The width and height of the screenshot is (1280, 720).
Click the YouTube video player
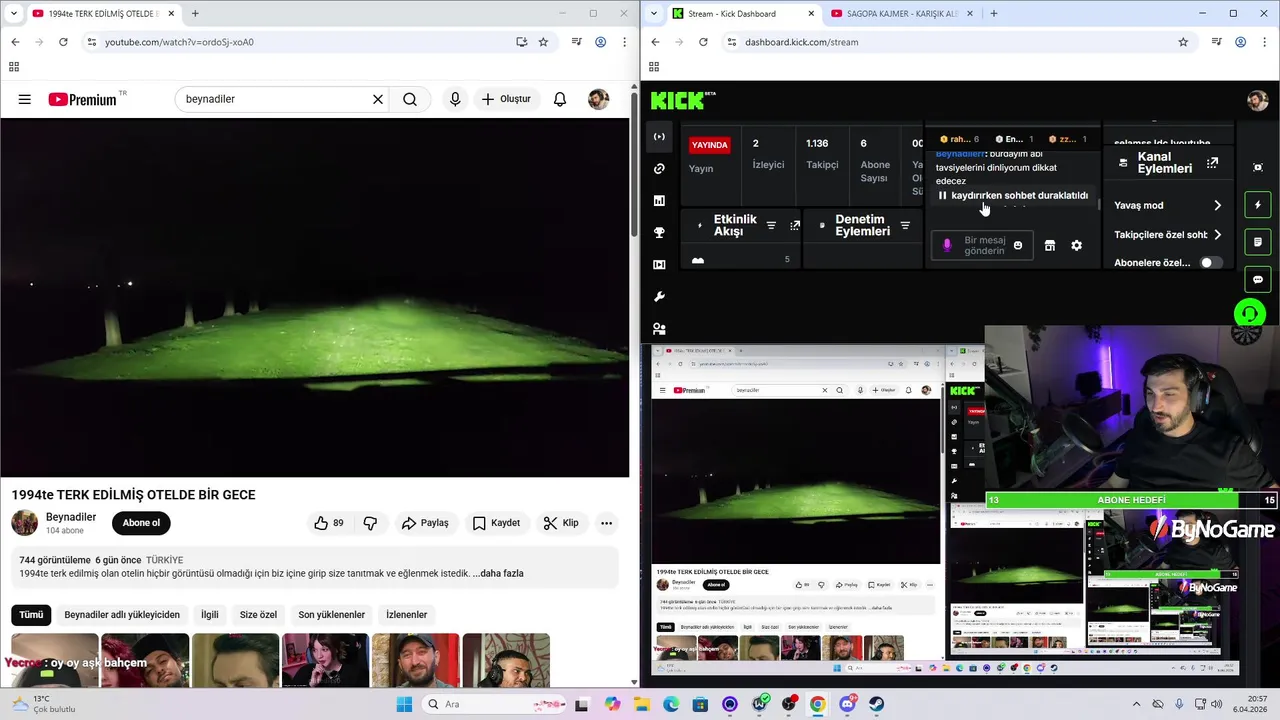(x=315, y=298)
